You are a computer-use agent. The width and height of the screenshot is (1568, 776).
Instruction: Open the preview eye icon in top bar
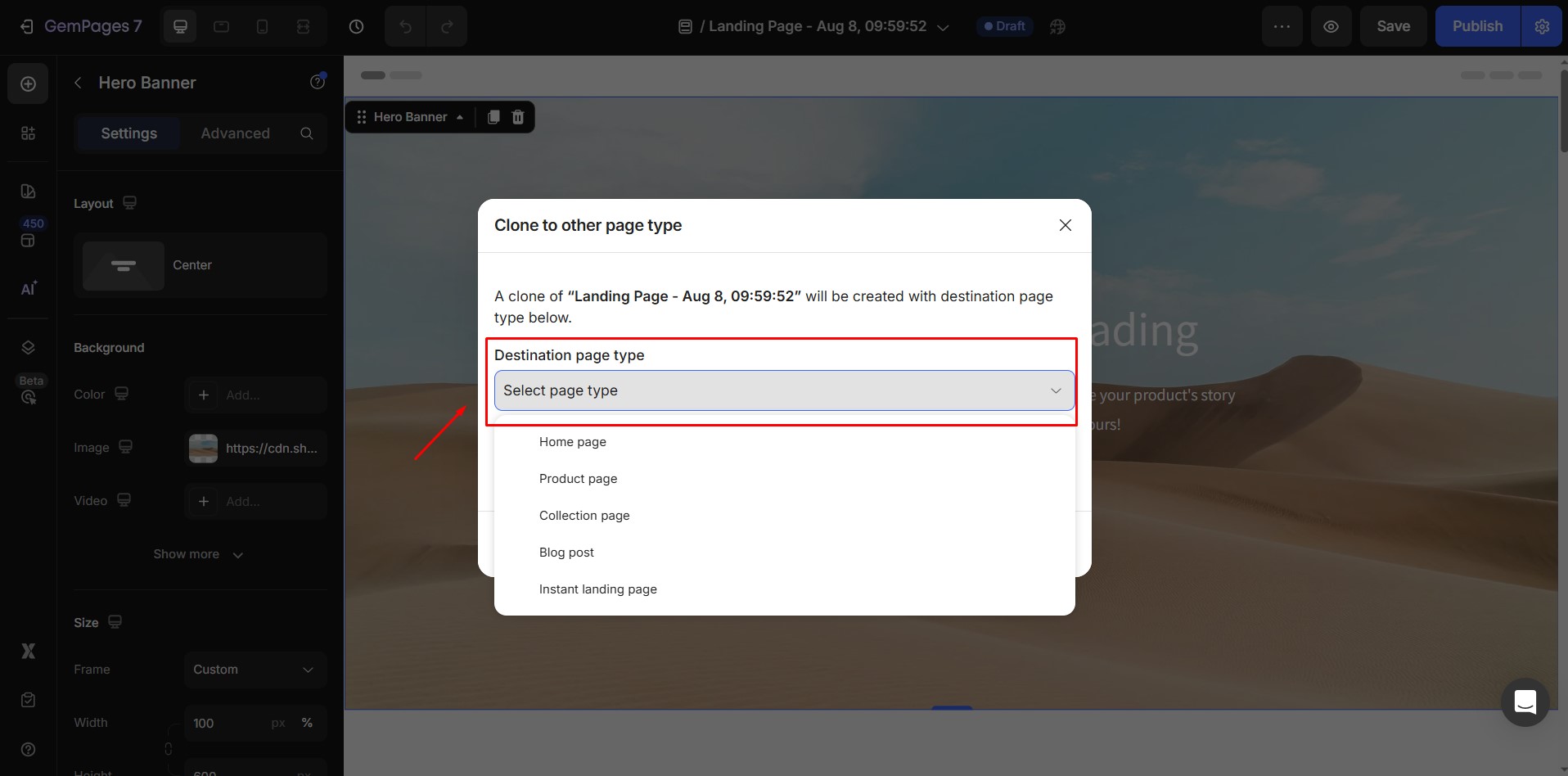(1331, 25)
